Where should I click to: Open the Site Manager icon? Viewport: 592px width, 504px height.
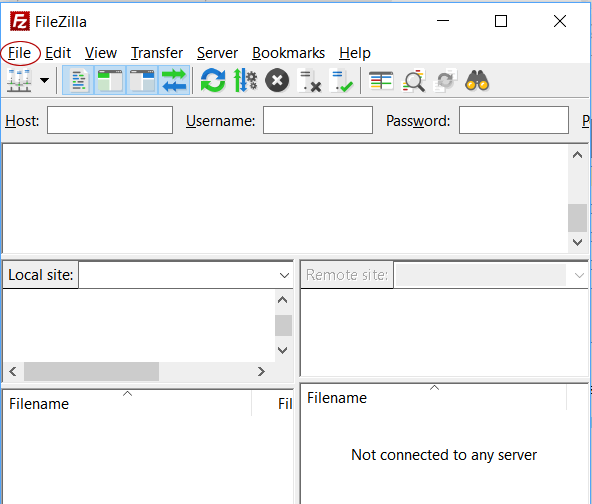pyautogui.click(x=19, y=80)
